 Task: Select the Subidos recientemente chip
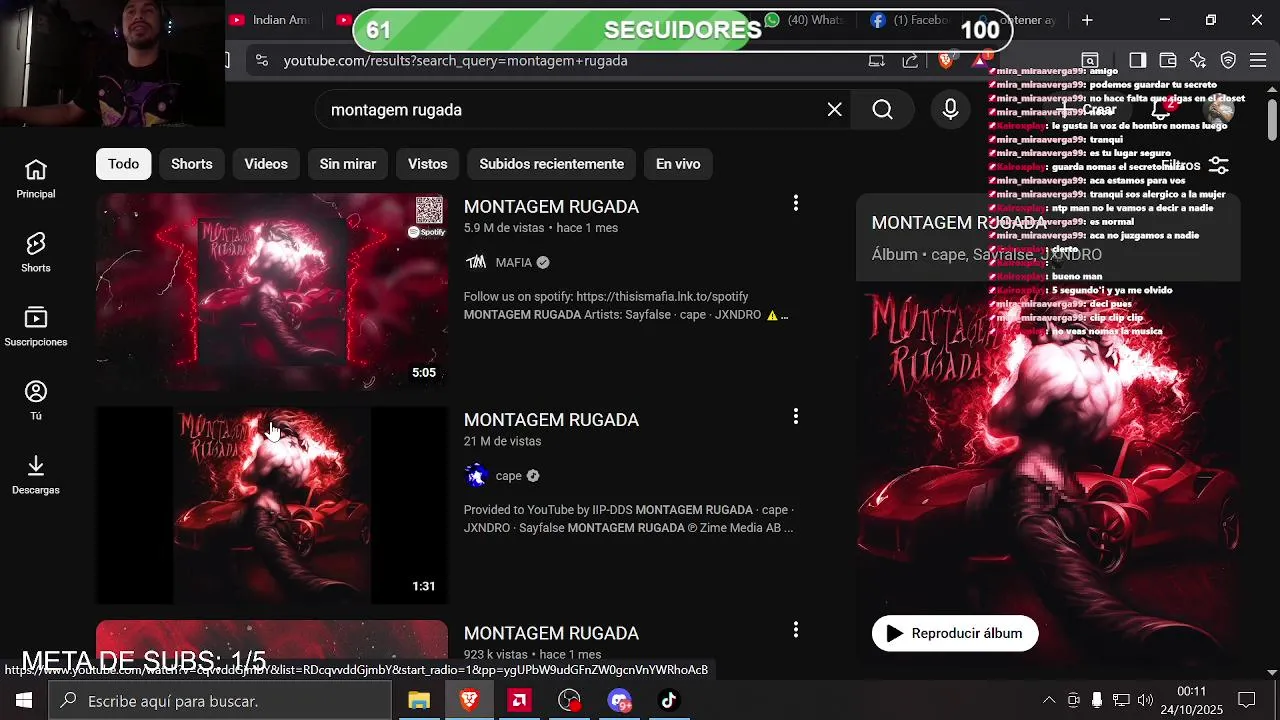point(552,164)
